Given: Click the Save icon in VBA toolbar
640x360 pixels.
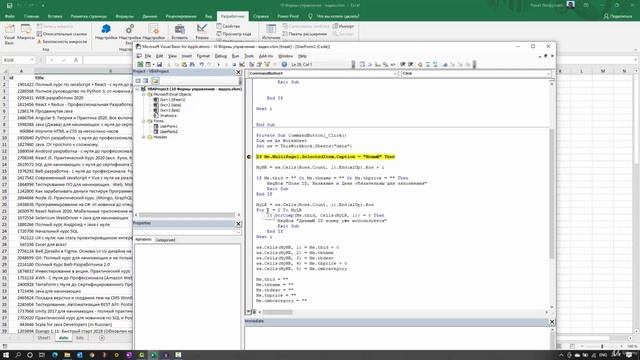Looking at the screenshot, I should (159, 64).
